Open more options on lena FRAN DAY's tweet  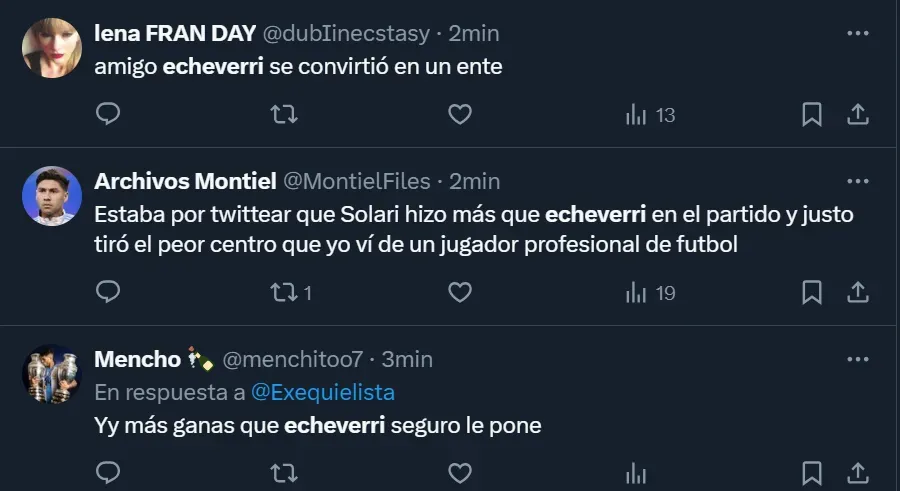pos(857,33)
